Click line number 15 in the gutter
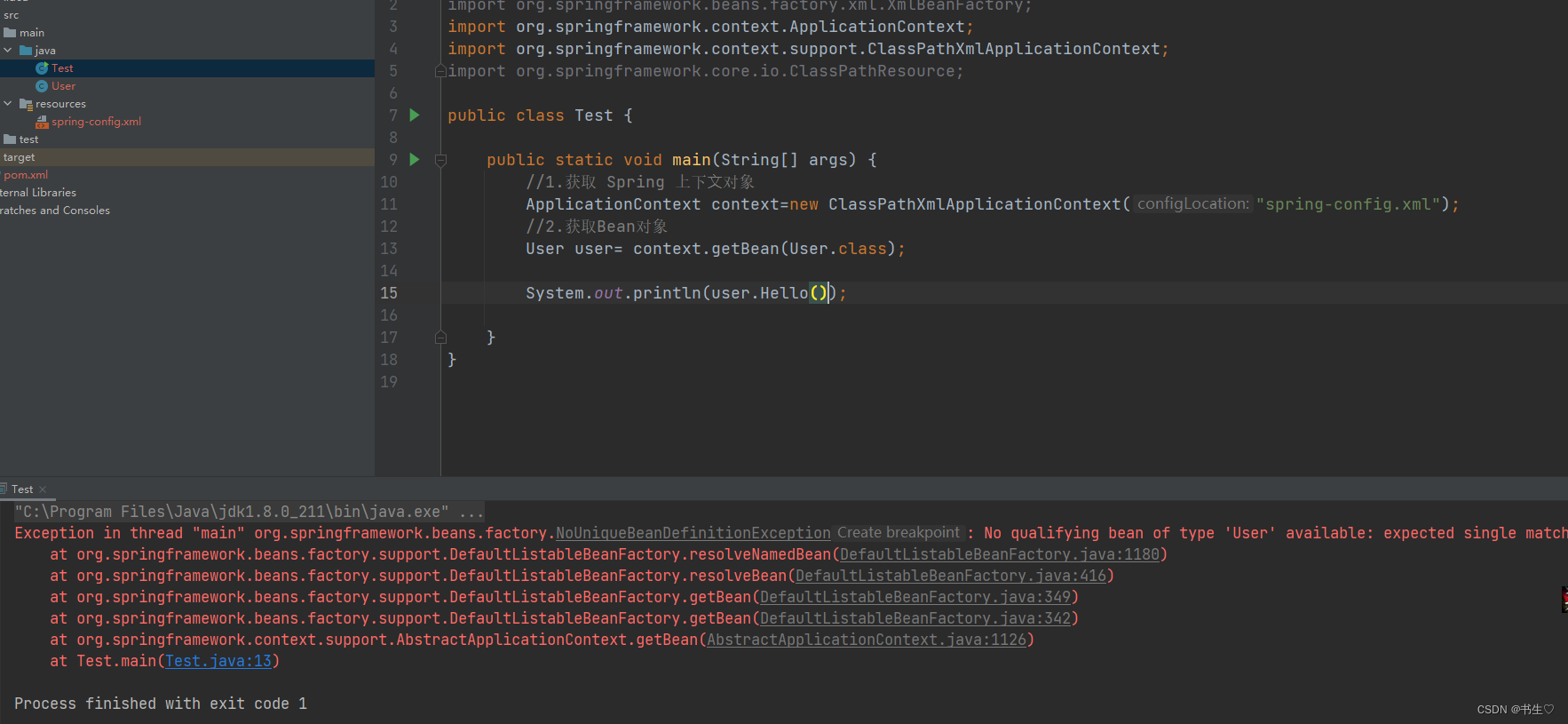 click(x=389, y=293)
